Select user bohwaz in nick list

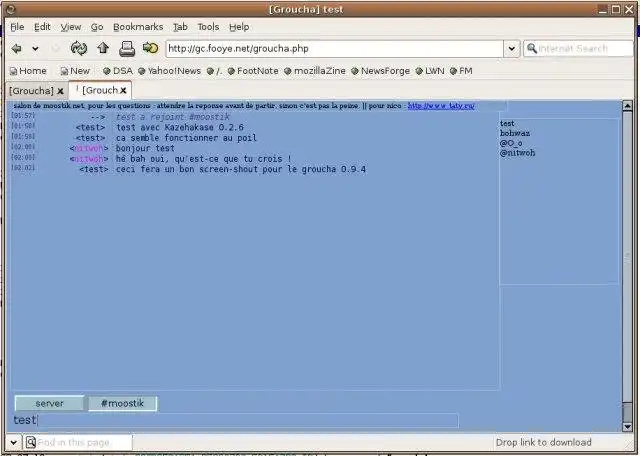point(515,133)
